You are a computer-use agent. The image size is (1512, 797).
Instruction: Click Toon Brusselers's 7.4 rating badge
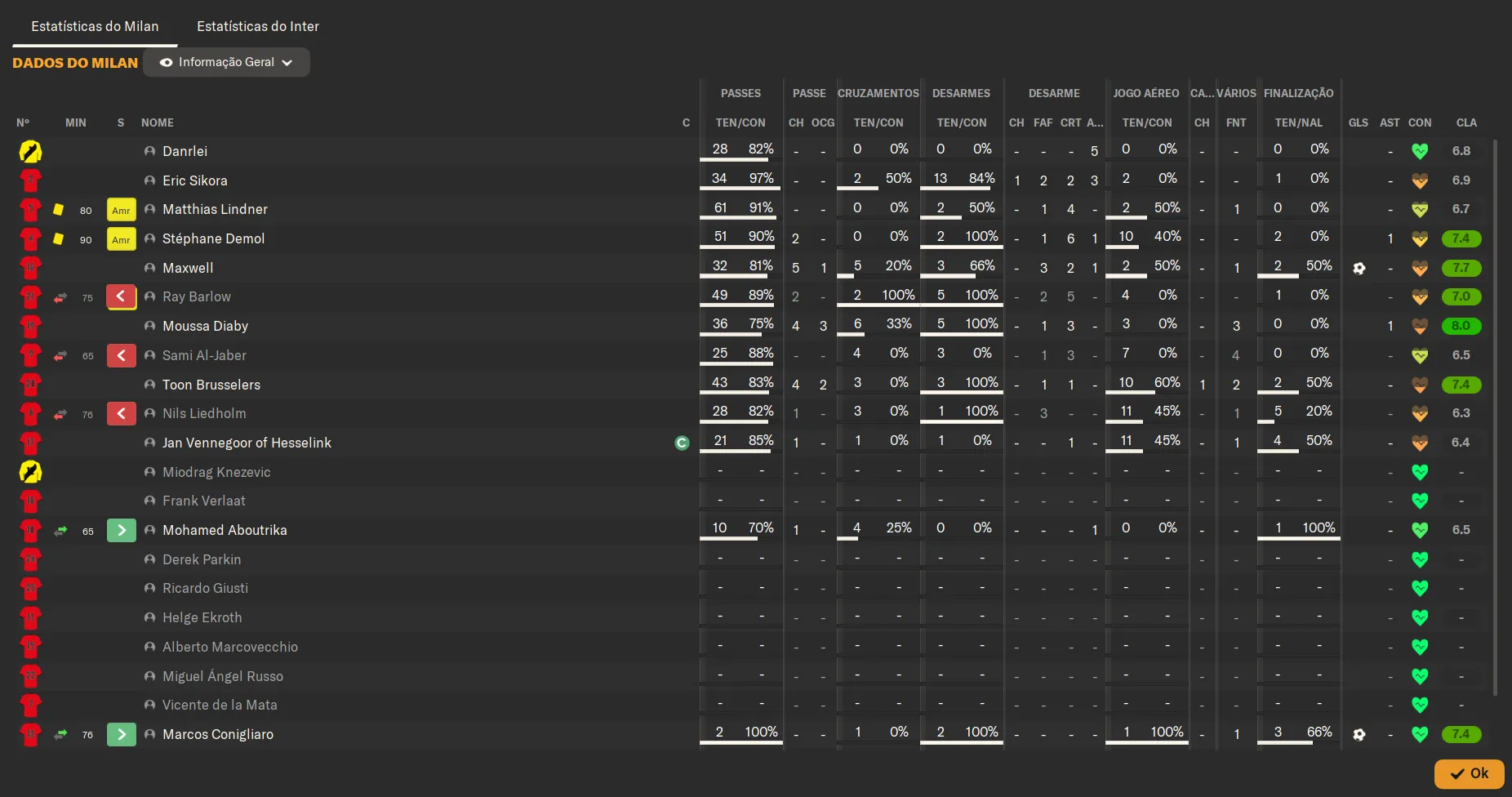point(1461,385)
